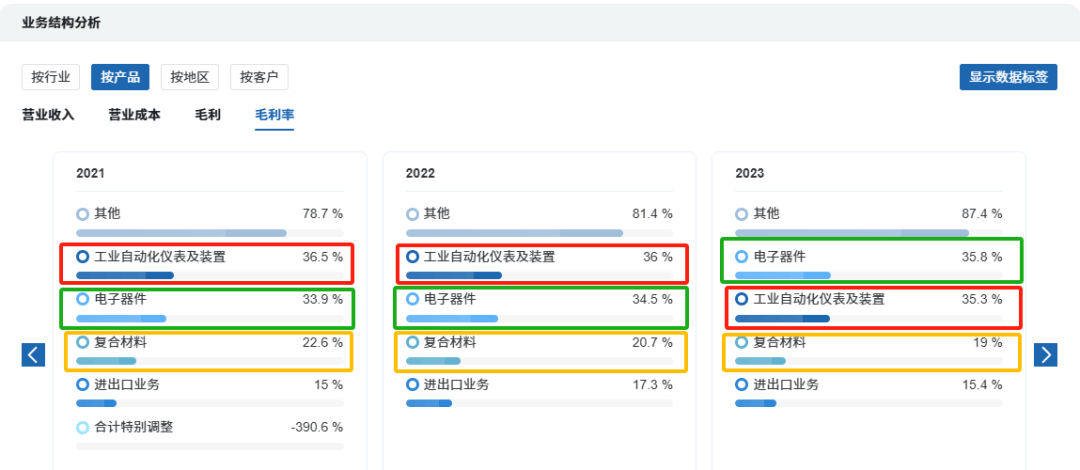
Task: Open the 毛利 tab
Action: pyautogui.click(x=208, y=115)
